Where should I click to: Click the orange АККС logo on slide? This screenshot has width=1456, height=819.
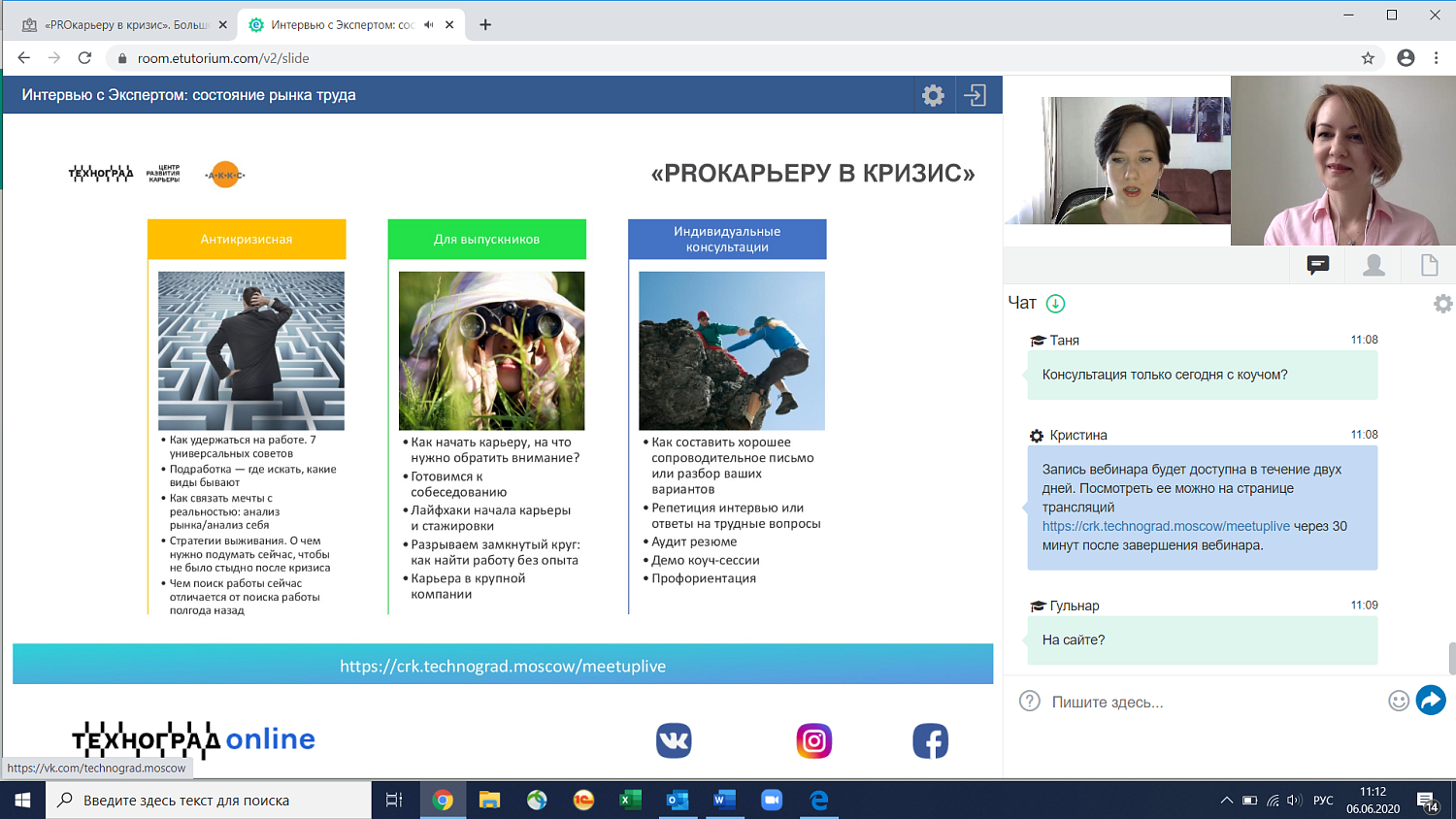pos(225,175)
